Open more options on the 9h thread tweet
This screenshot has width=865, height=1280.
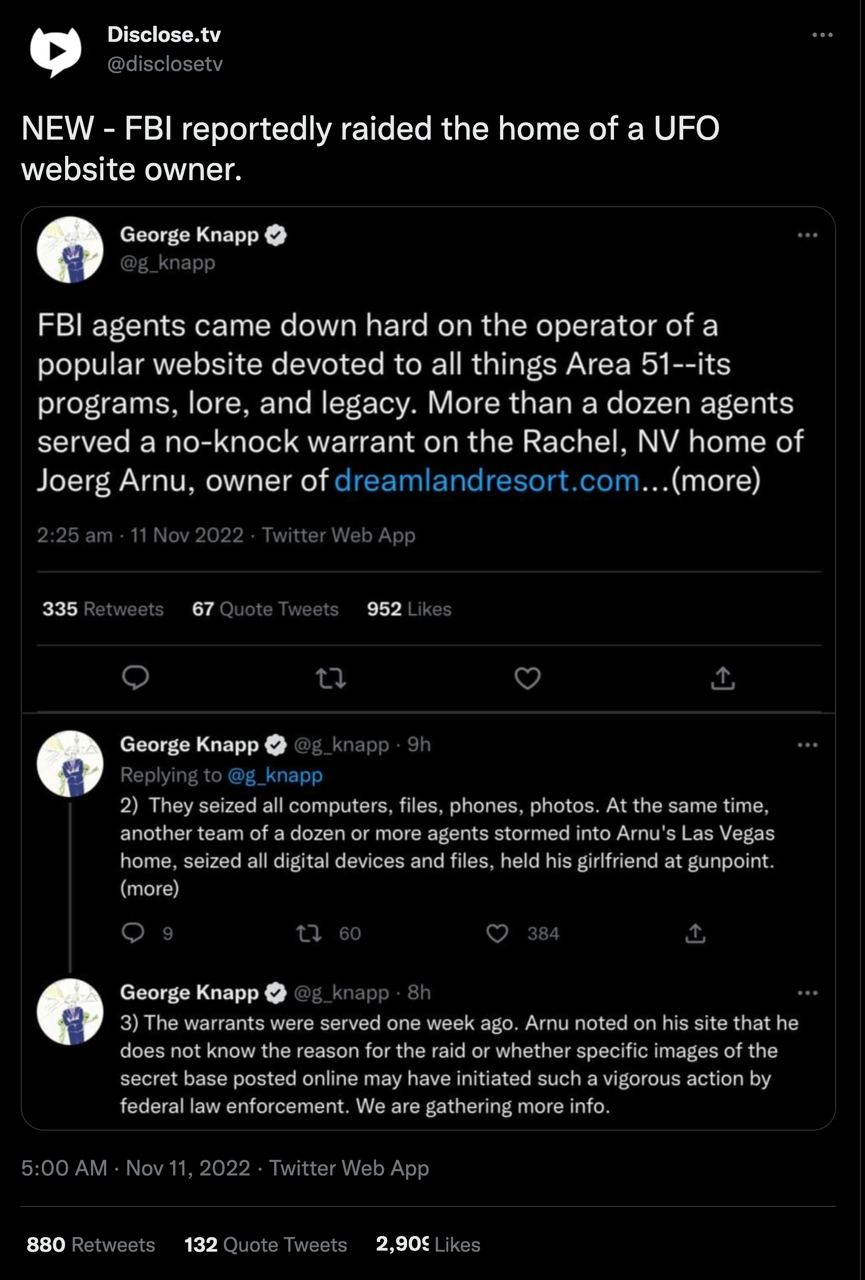pyautogui.click(x=807, y=744)
